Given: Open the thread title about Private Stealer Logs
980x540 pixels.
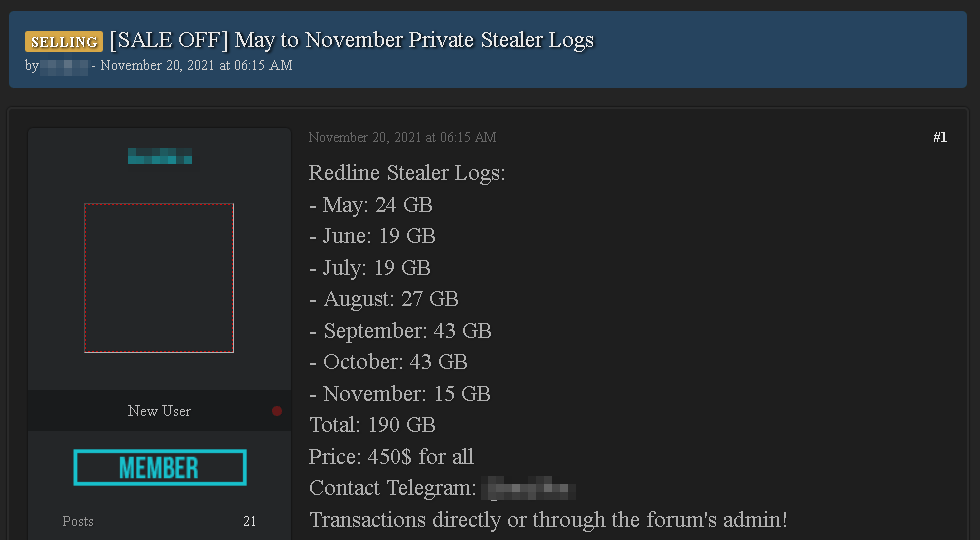Looking at the screenshot, I should [351, 40].
